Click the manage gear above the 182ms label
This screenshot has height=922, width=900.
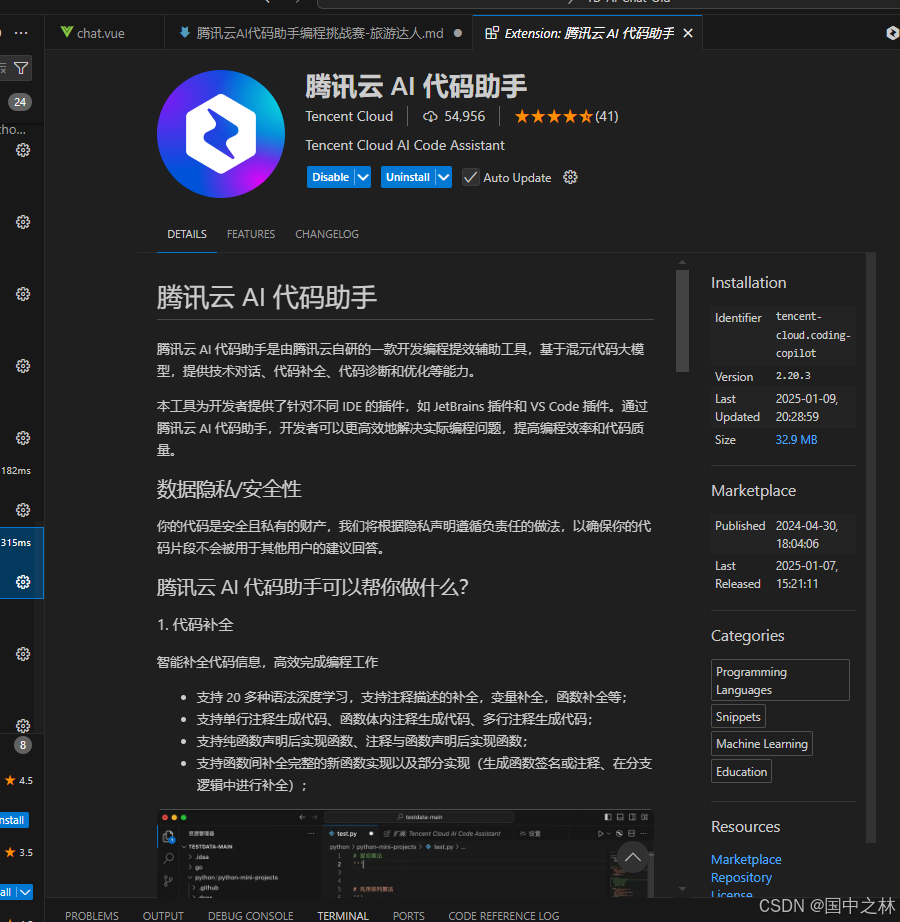click(x=23, y=438)
